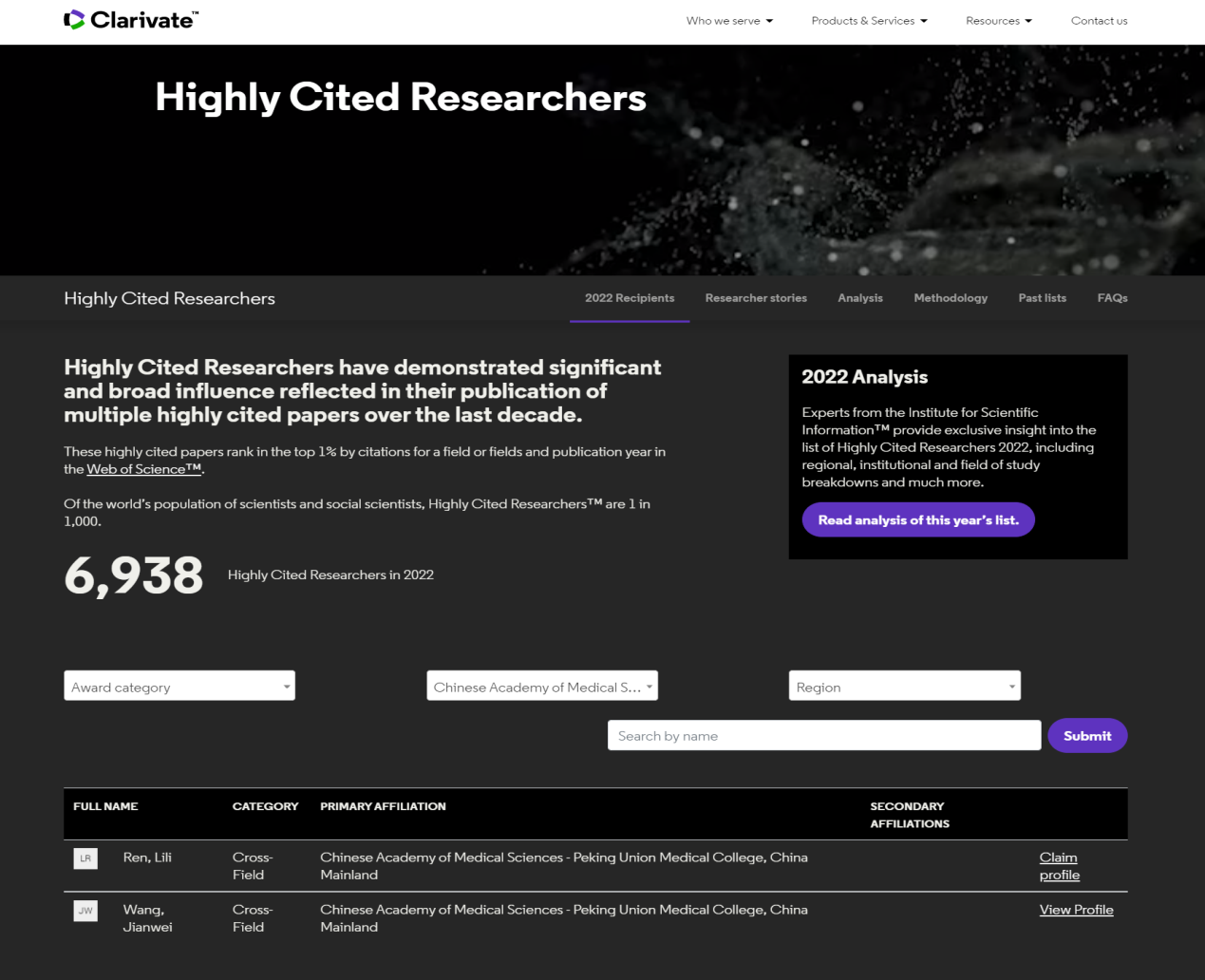
Task: Click the name Wang, Jianwei
Action: [x=148, y=918]
